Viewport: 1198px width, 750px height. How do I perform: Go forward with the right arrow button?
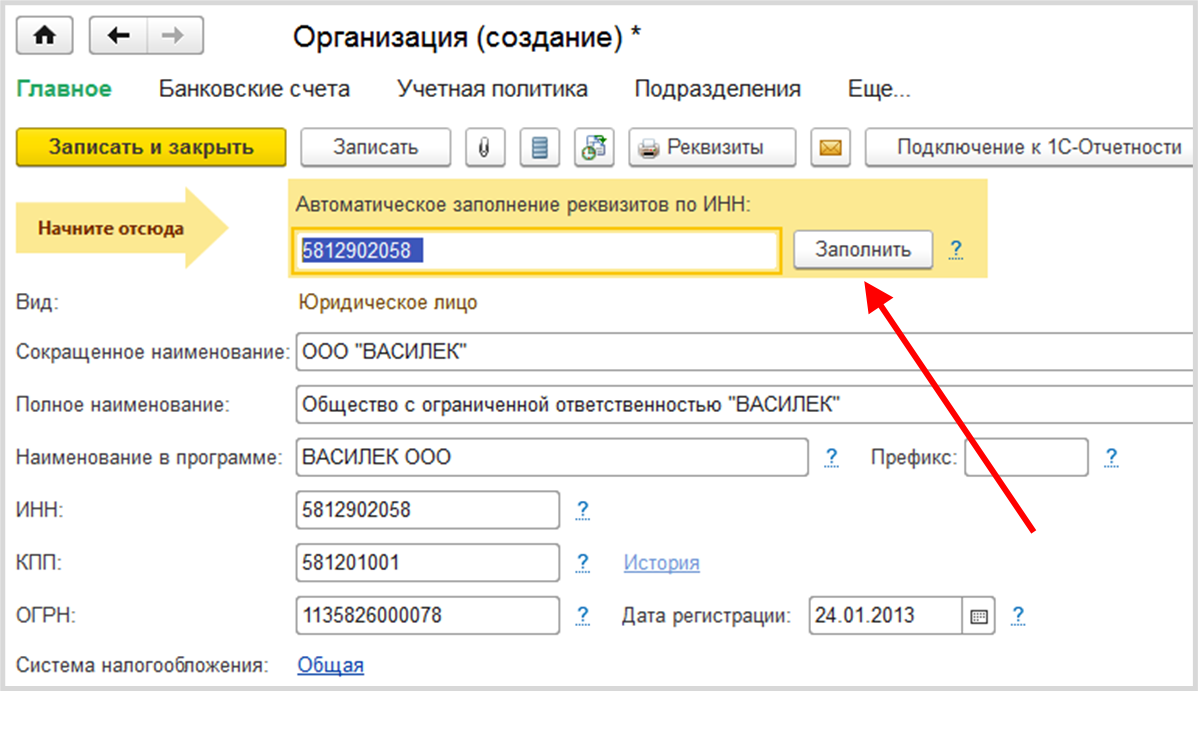[174, 36]
